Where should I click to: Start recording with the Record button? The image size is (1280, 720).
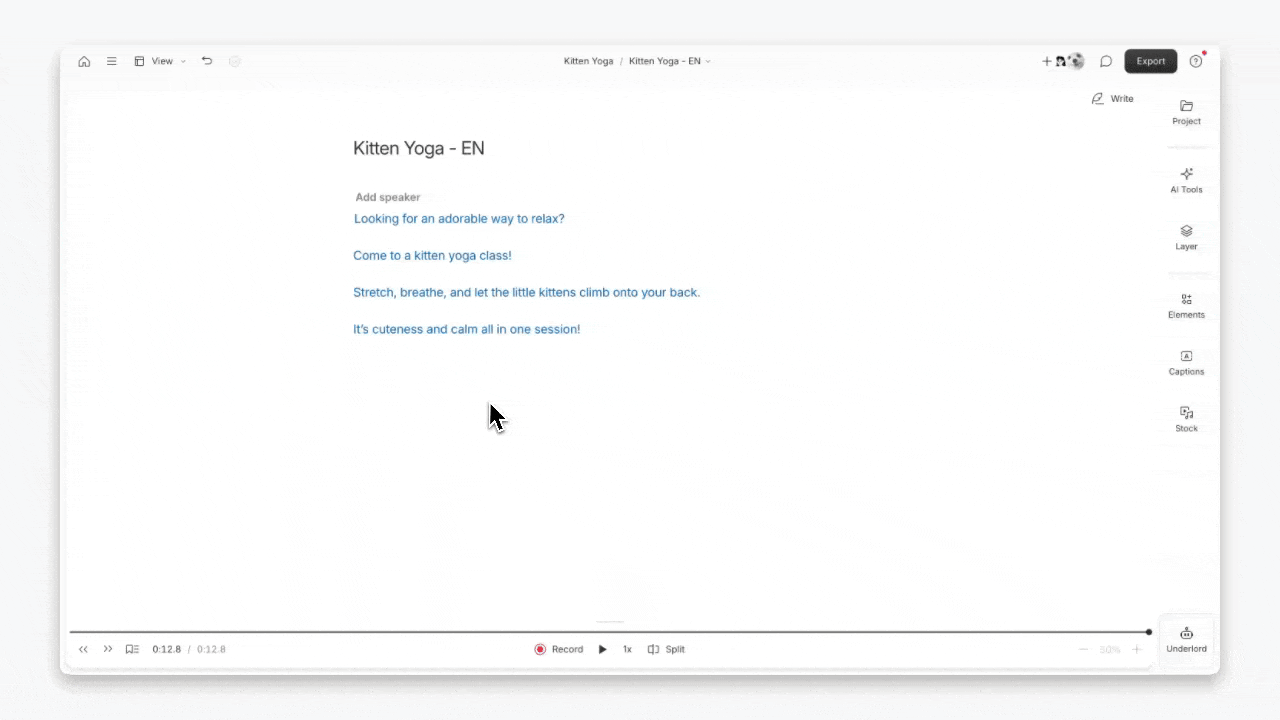(558, 649)
